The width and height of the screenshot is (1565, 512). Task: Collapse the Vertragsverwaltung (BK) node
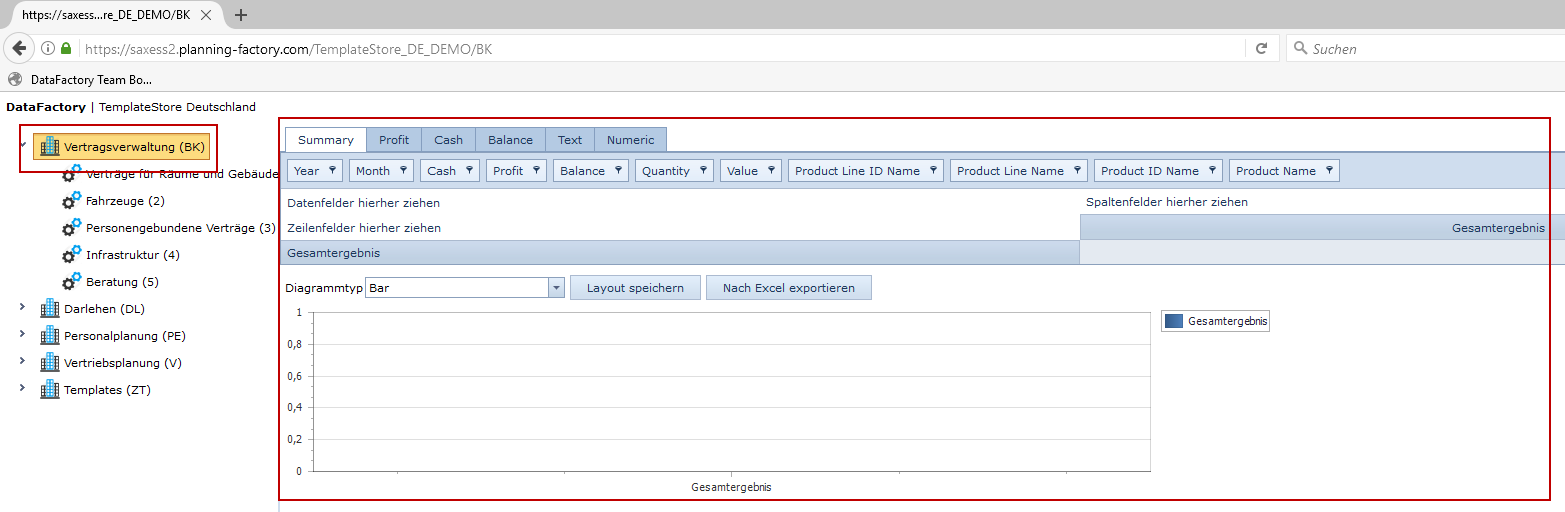pos(22,144)
